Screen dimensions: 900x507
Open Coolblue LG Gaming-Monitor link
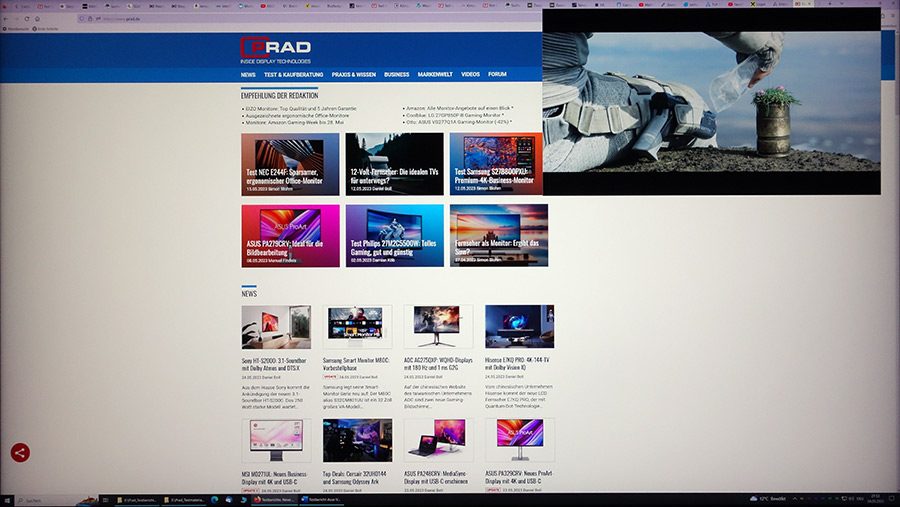pyautogui.click(x=455, y=115)
